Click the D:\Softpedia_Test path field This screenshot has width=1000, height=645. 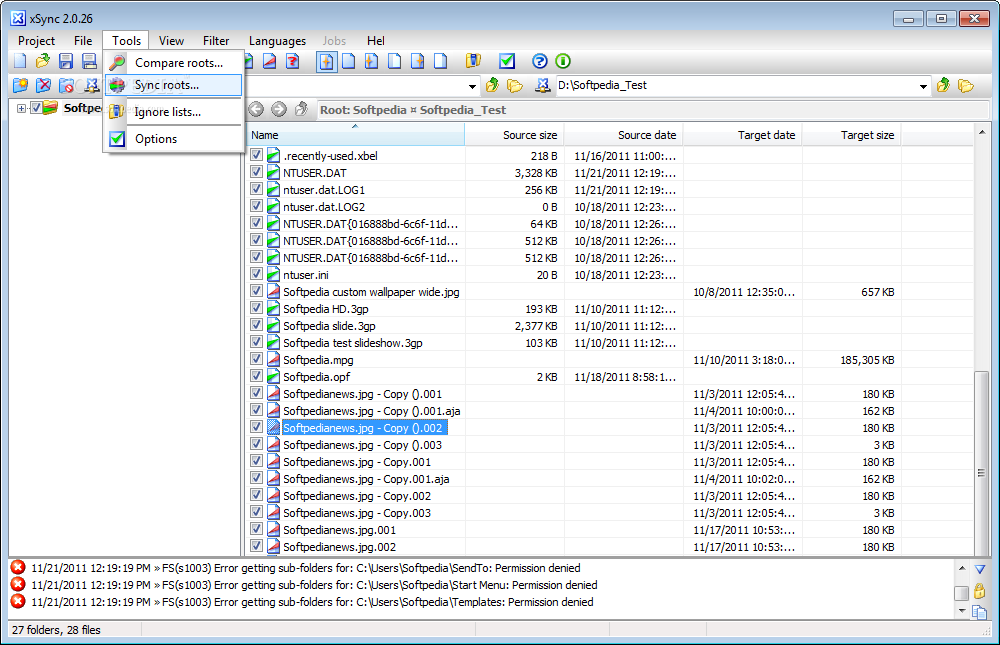point(736,85)
